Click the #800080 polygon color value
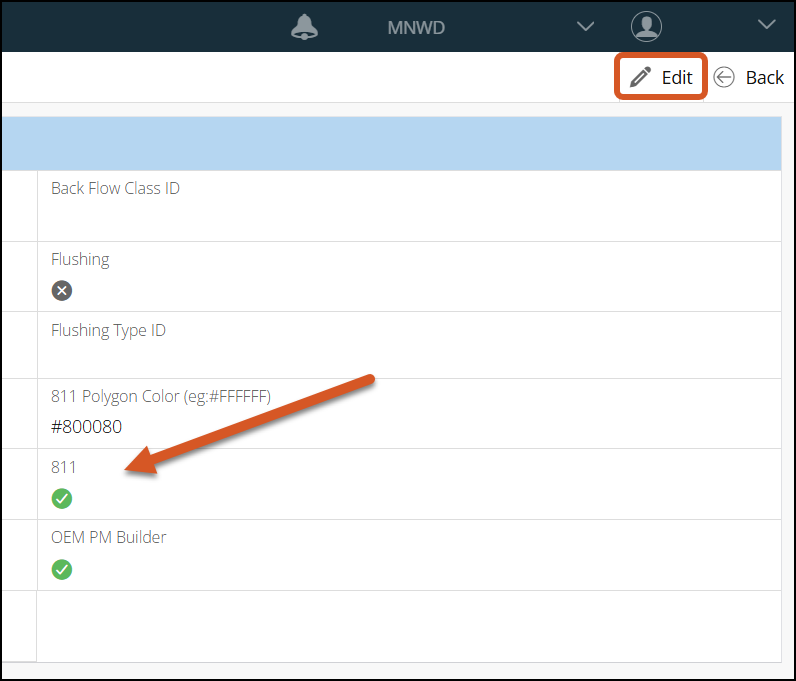The height and width of the screenshot is (681, 796). click(x=87, y=427)
